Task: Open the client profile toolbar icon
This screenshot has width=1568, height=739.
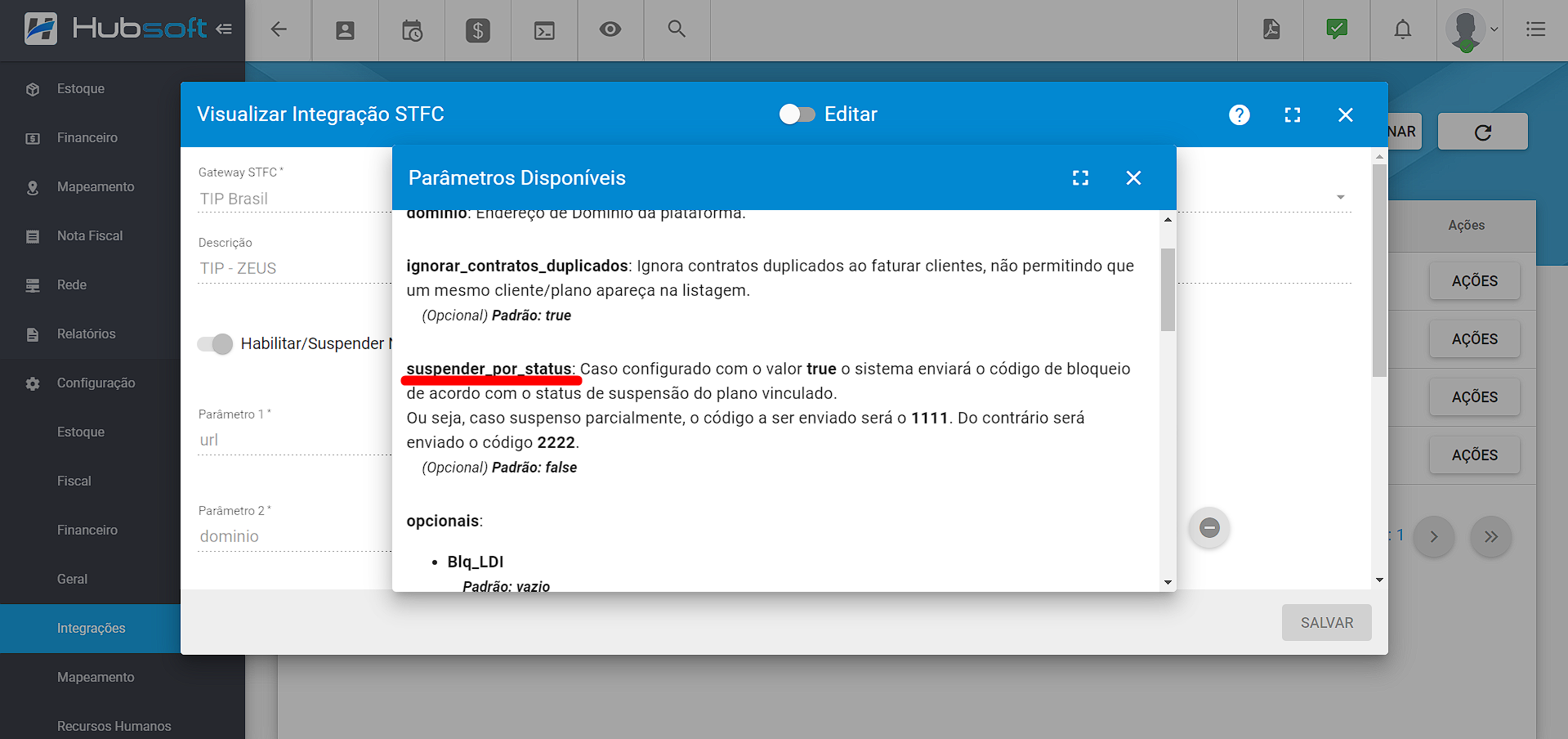Action: (346, 31)
